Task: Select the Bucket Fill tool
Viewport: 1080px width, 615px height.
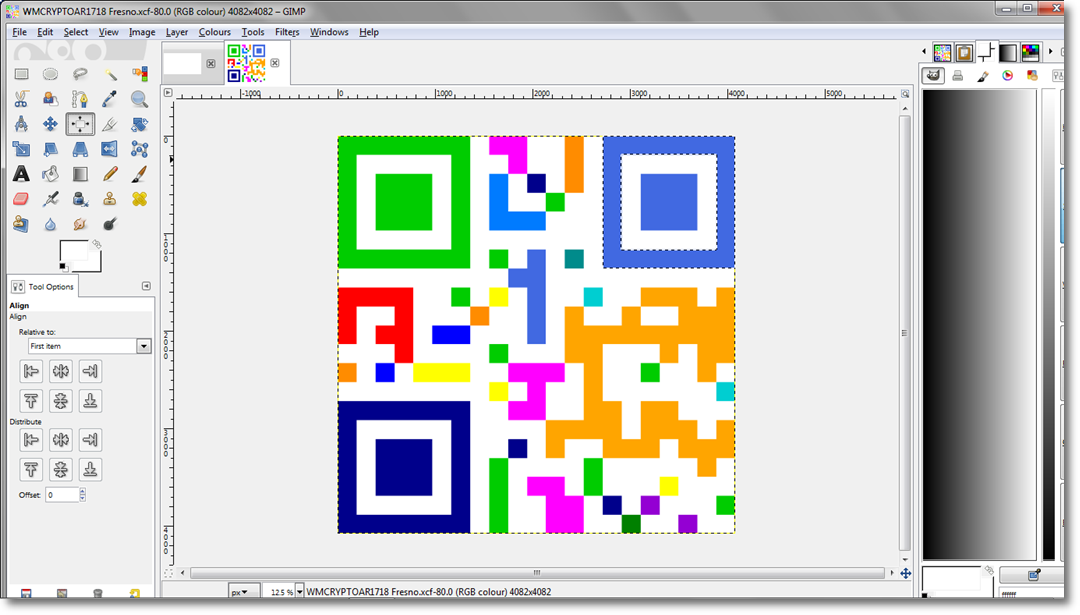Action: tap(50, 174)
